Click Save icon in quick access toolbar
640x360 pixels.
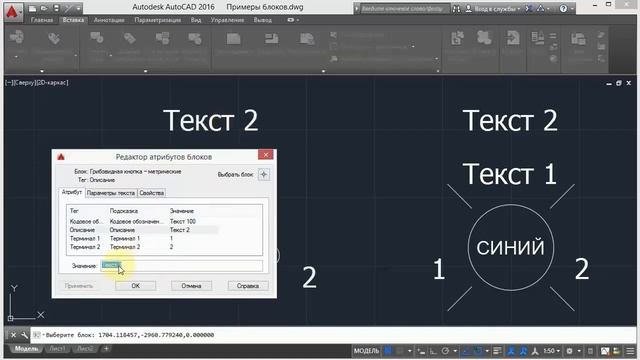(56, 8)
